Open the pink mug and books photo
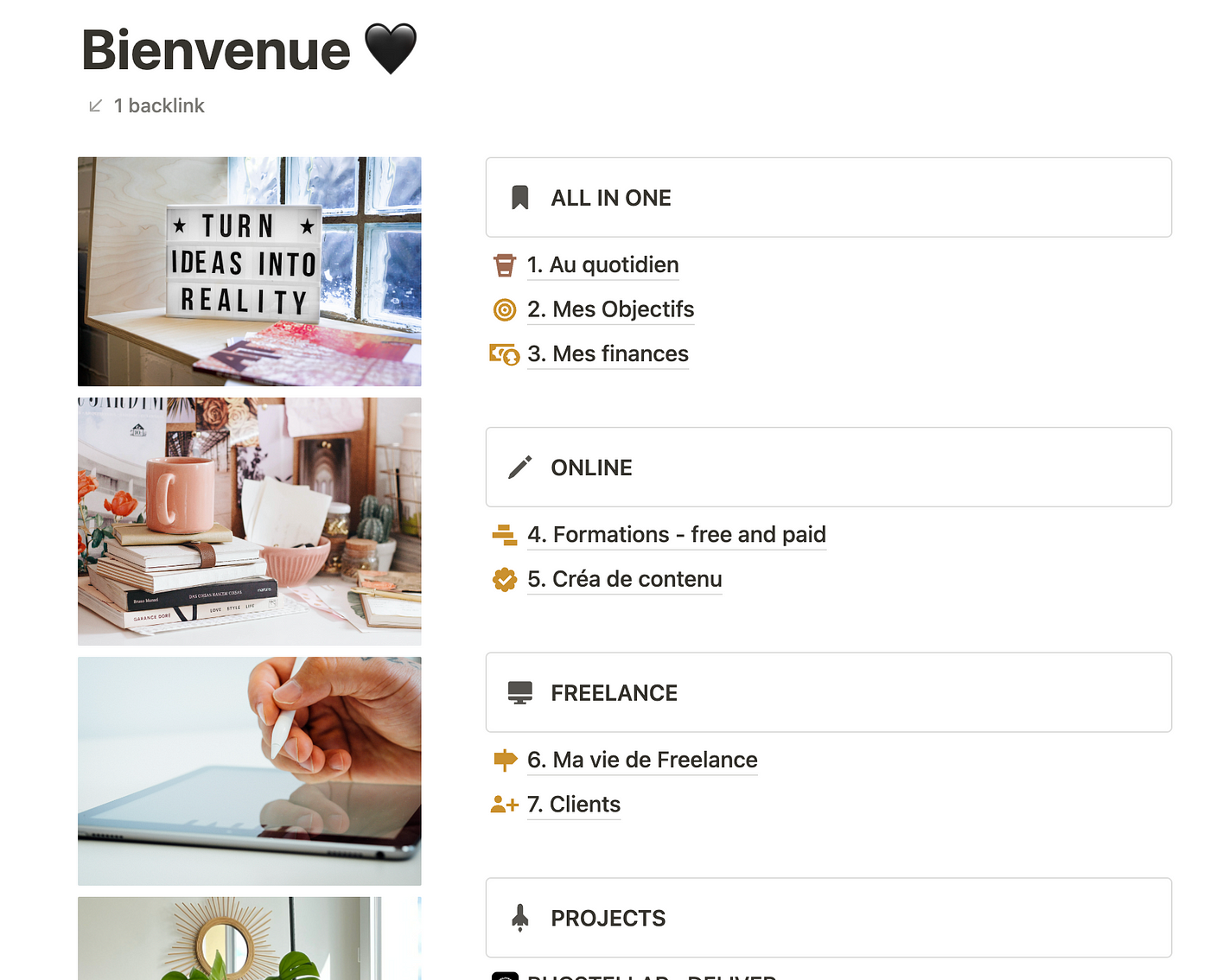The image size is (1210, 980). [x=250, y=522]
